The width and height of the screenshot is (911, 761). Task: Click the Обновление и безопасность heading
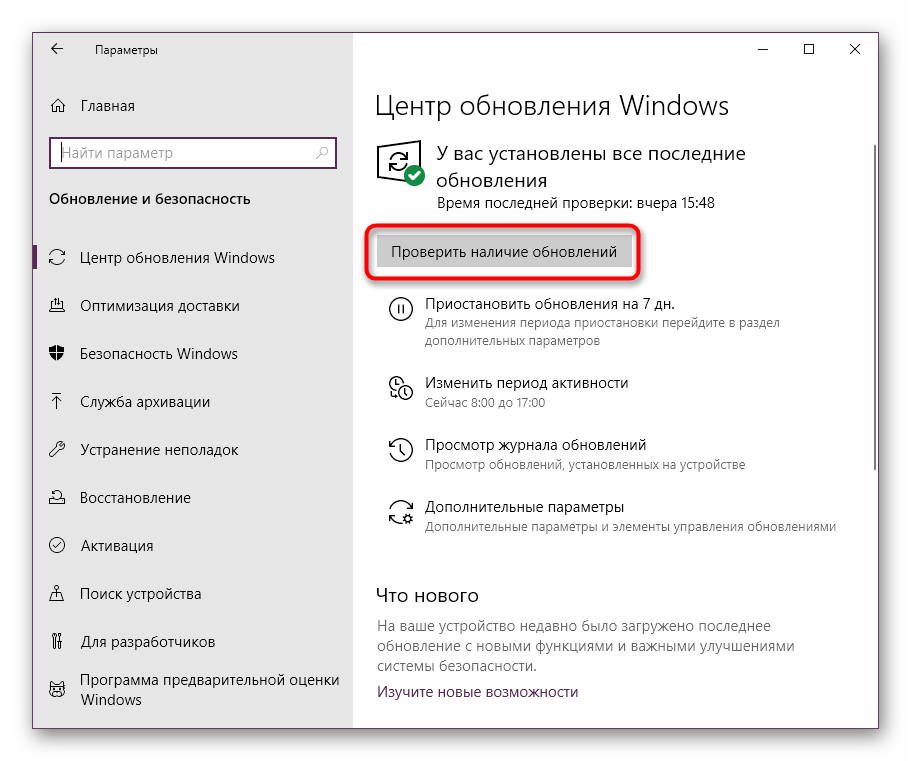tap(150, 199)
